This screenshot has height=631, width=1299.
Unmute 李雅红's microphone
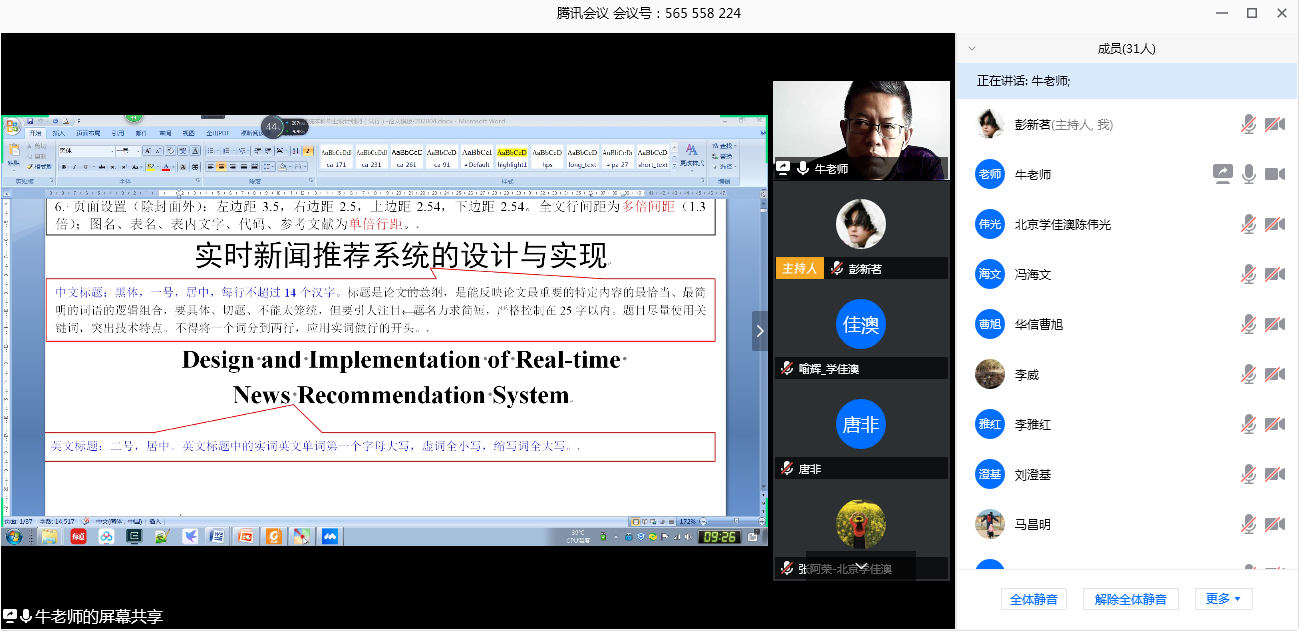[x=1248, y=424]
